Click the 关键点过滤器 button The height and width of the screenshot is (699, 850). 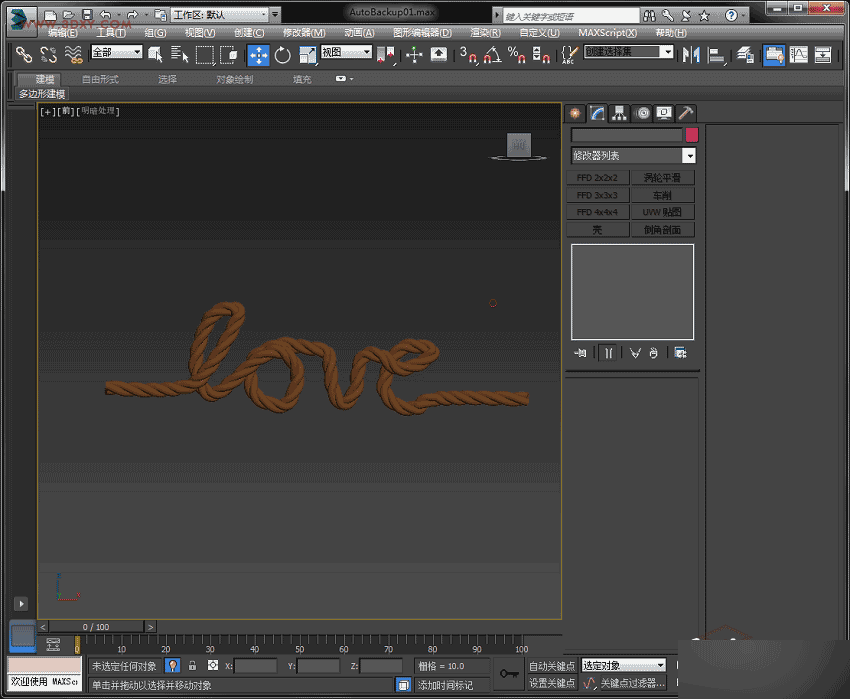coord(633,682)
